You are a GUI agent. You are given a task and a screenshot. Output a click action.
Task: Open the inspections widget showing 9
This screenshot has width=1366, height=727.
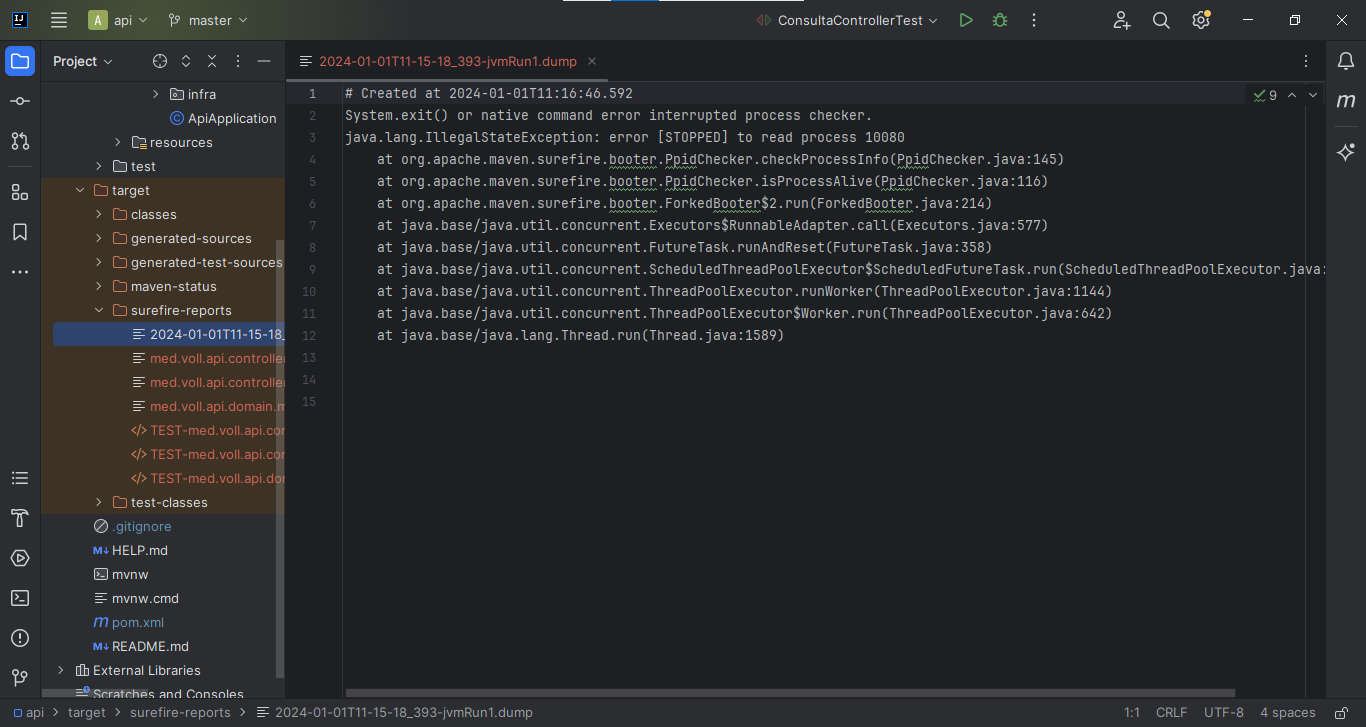[x=1265, y=95]
